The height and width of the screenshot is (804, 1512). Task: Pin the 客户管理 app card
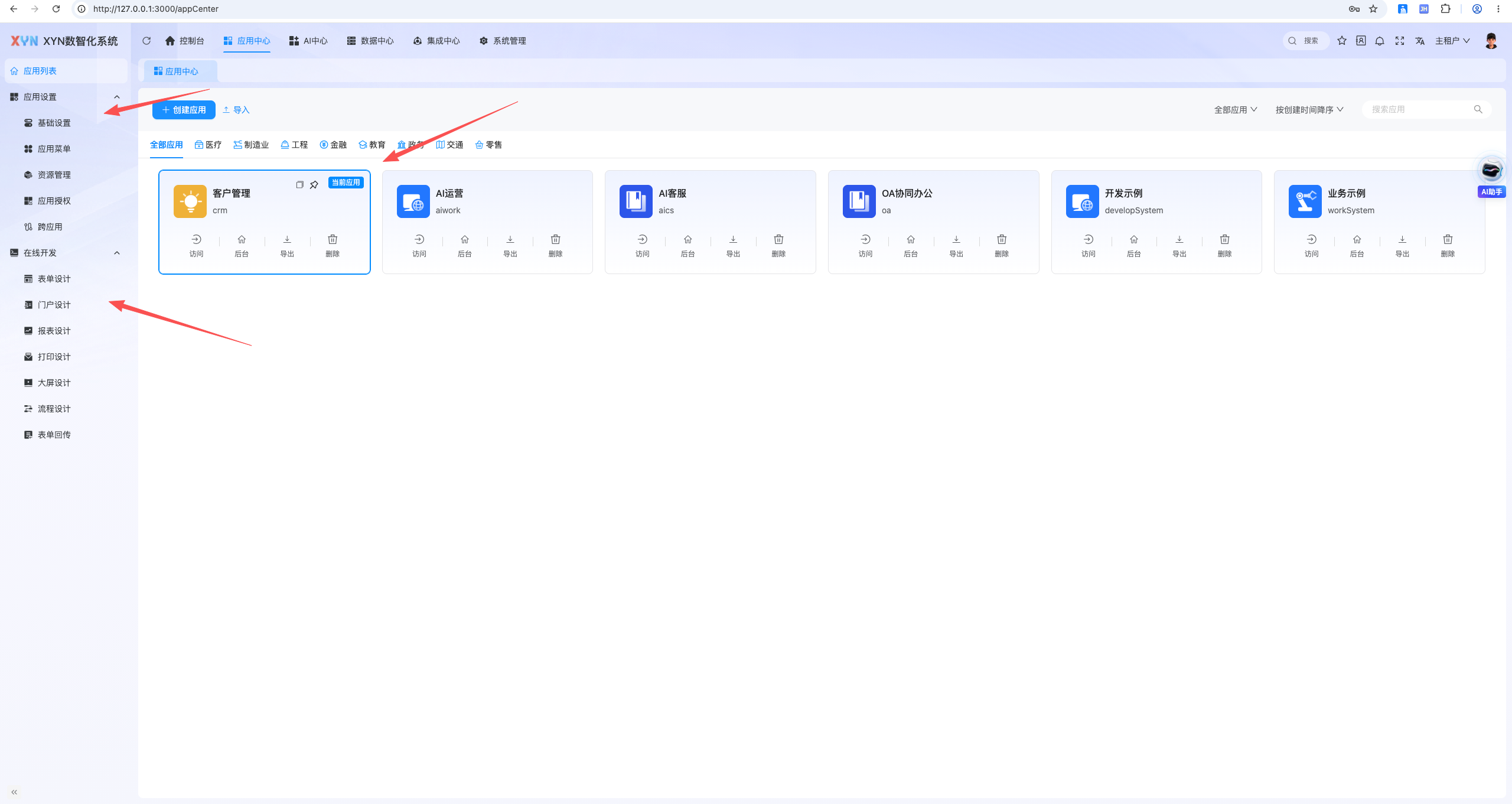tap(314, 184)
